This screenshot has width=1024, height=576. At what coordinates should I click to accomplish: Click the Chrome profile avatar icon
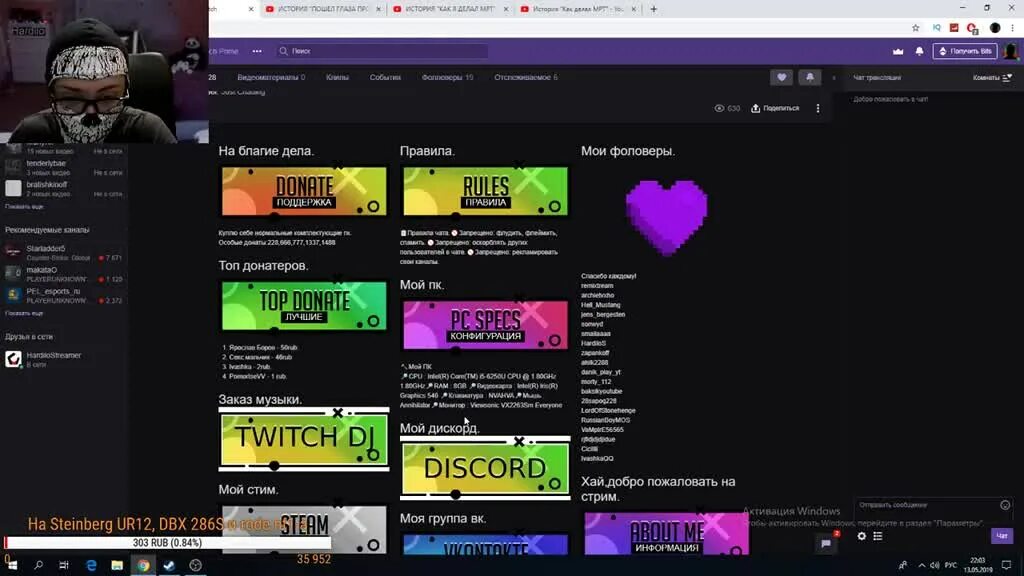coord(995,27)
